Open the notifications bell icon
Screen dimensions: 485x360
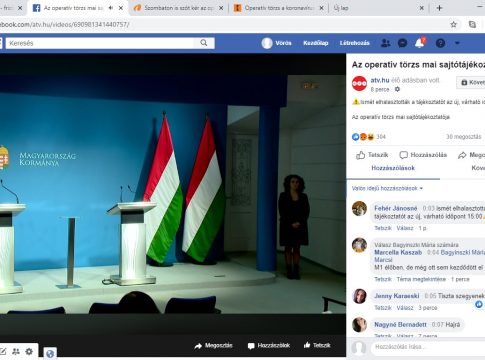(420, 43)
